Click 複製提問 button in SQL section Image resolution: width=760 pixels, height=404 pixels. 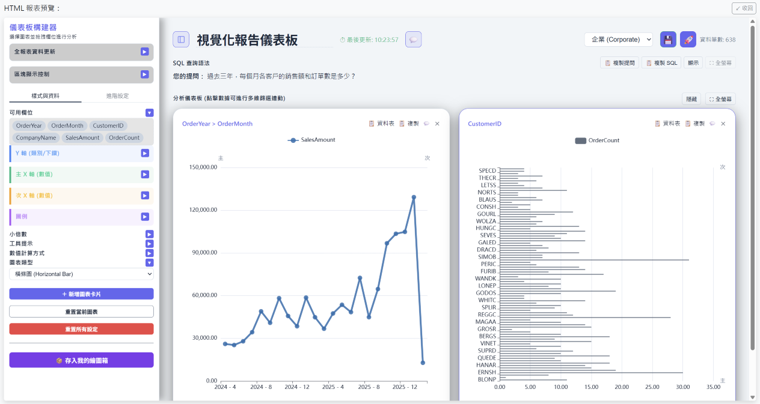click(620, 63)
